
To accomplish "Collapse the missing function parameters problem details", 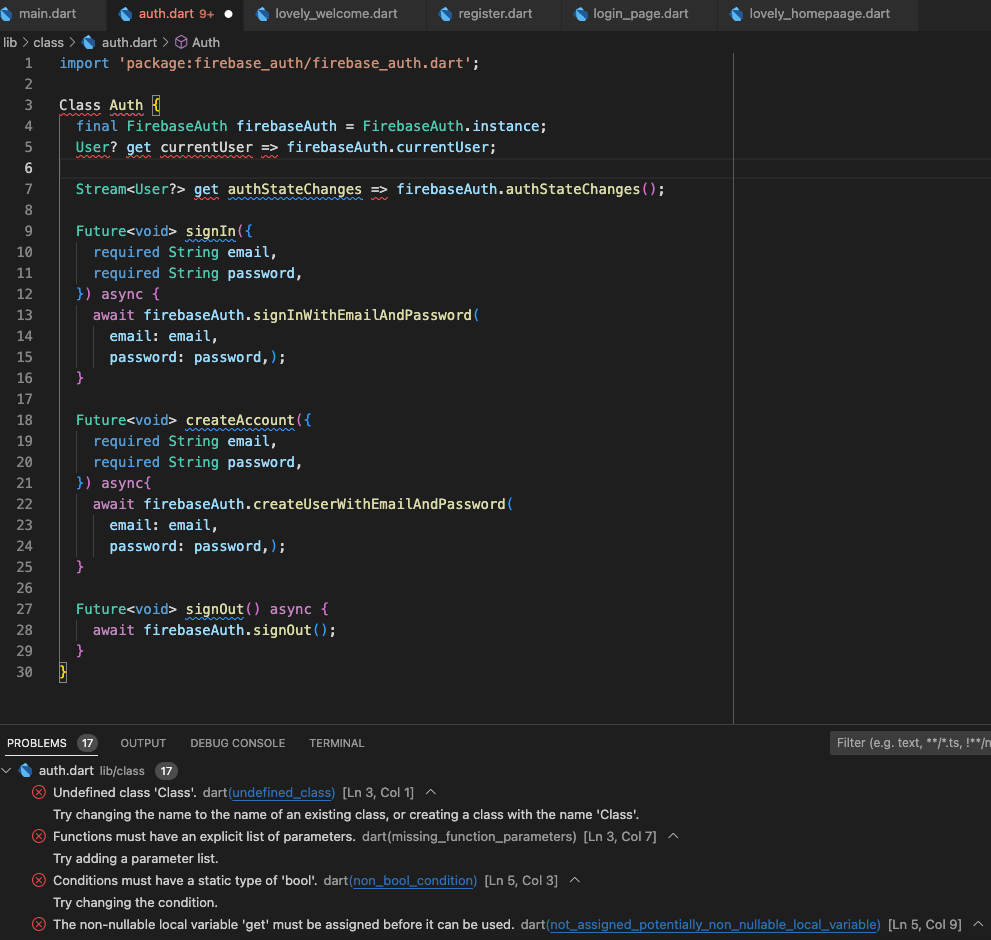I will coord(674,836).
